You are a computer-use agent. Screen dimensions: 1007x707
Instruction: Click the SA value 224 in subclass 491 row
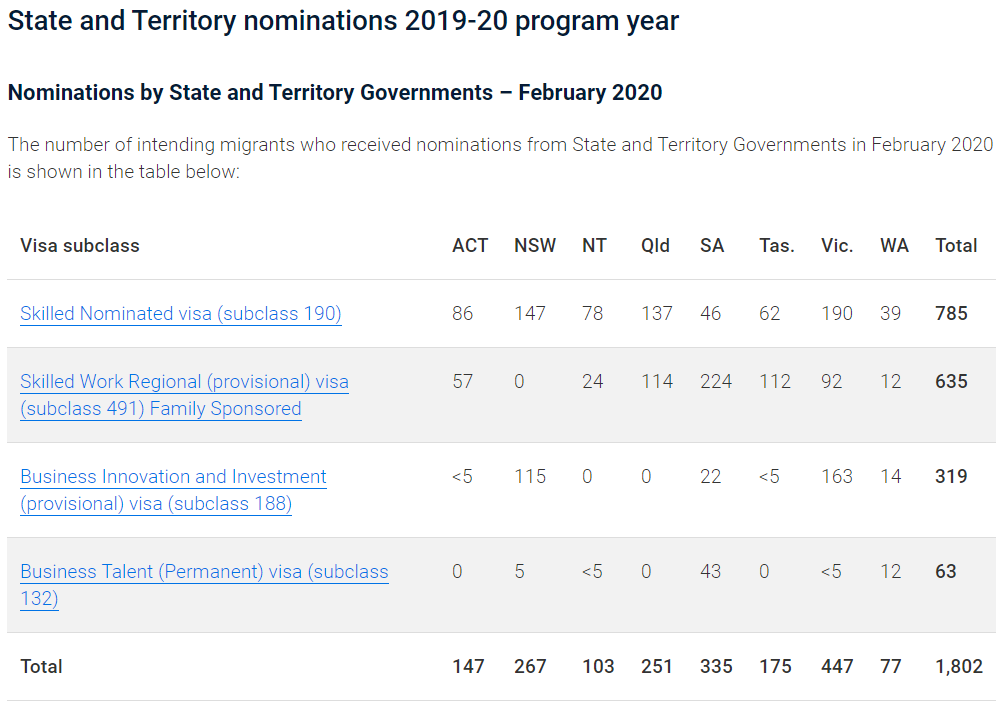[x=716, y=381]
